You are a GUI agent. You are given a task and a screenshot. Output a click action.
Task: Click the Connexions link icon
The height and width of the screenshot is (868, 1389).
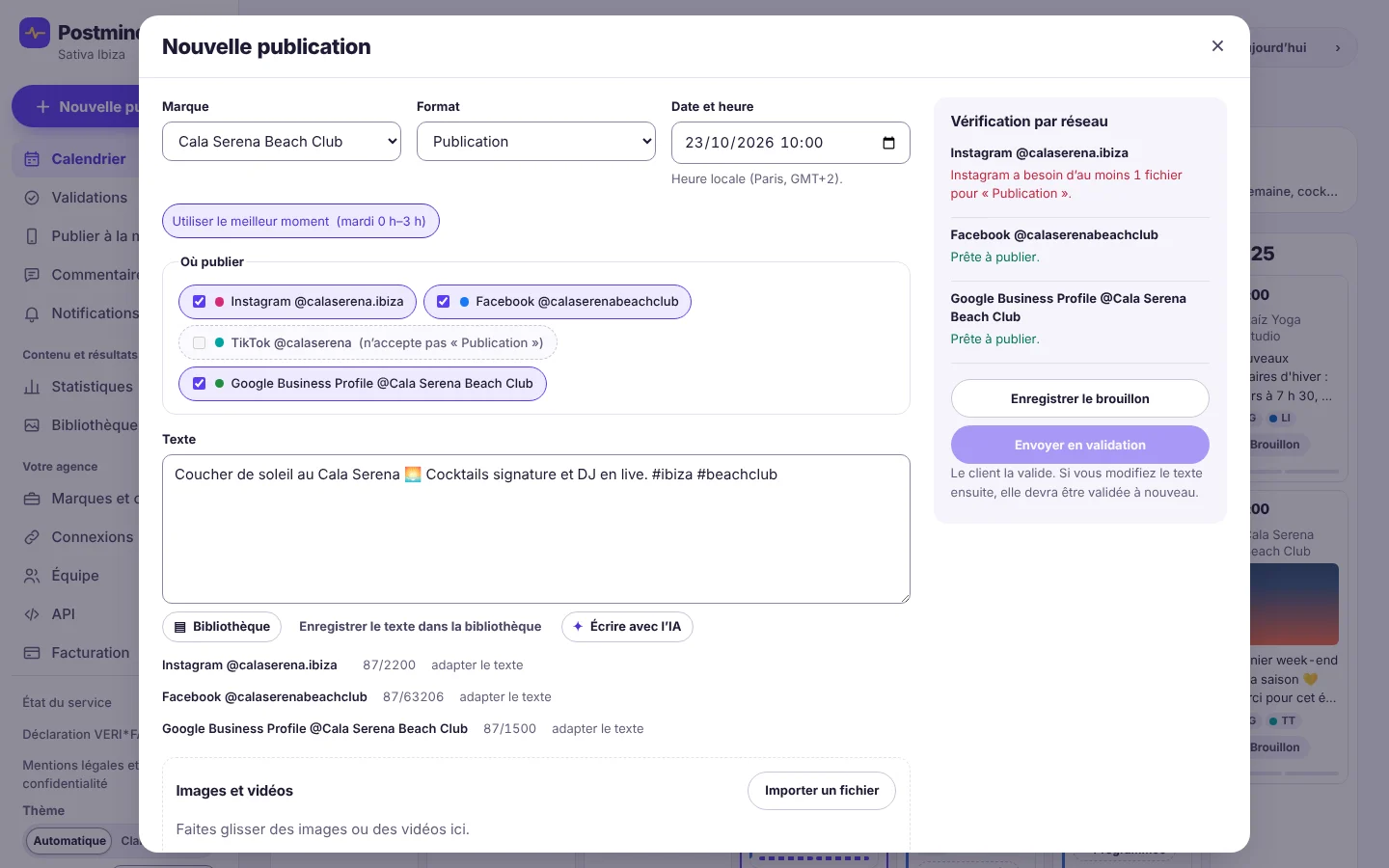[x=32, y=537]
